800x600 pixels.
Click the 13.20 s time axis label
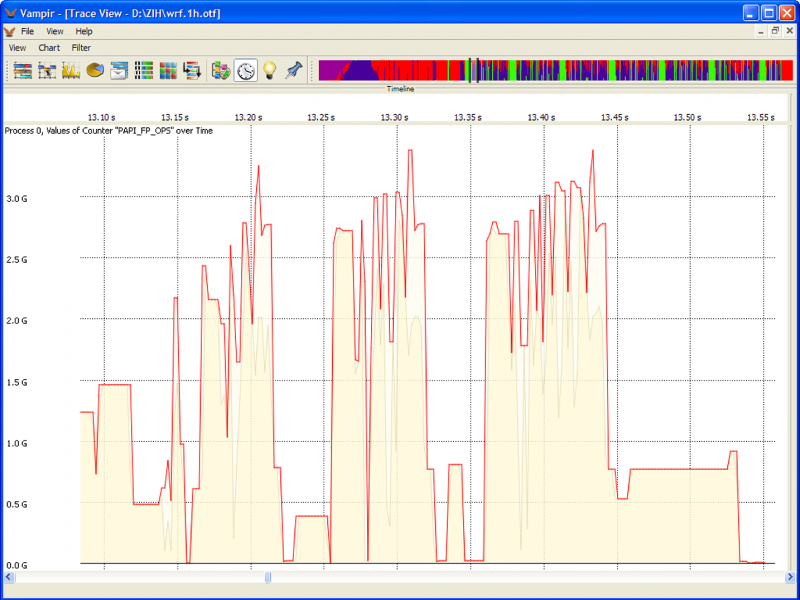(x=248, y=117)
